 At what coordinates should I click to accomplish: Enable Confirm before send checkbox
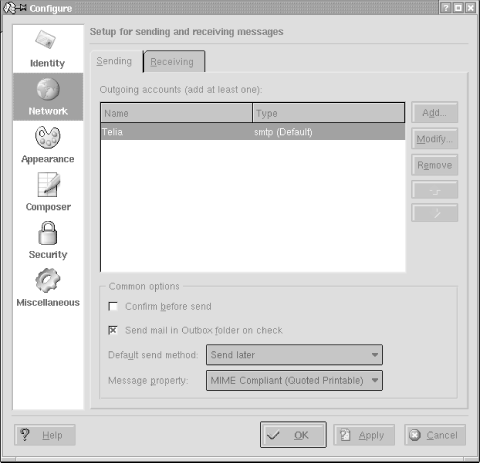[113, 306]
